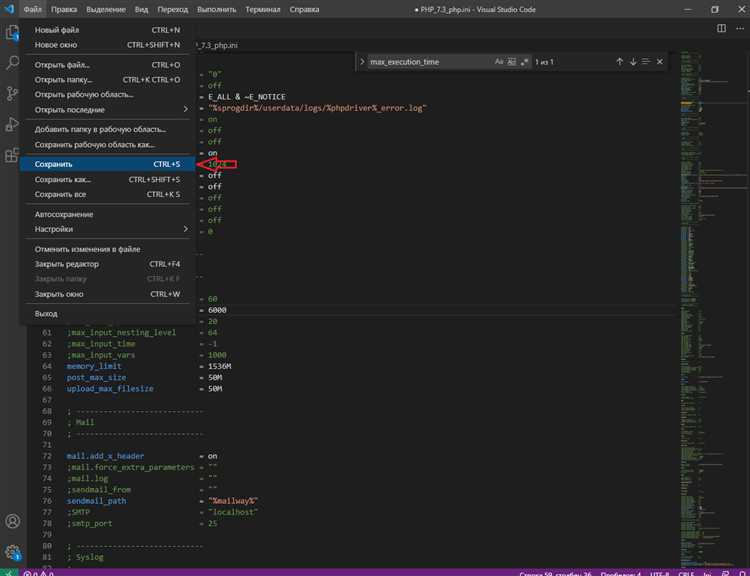This screenshot has height=576, width=750.
Task: Choose Добавить папку в рабочую область...
Action: click(108, 129)
